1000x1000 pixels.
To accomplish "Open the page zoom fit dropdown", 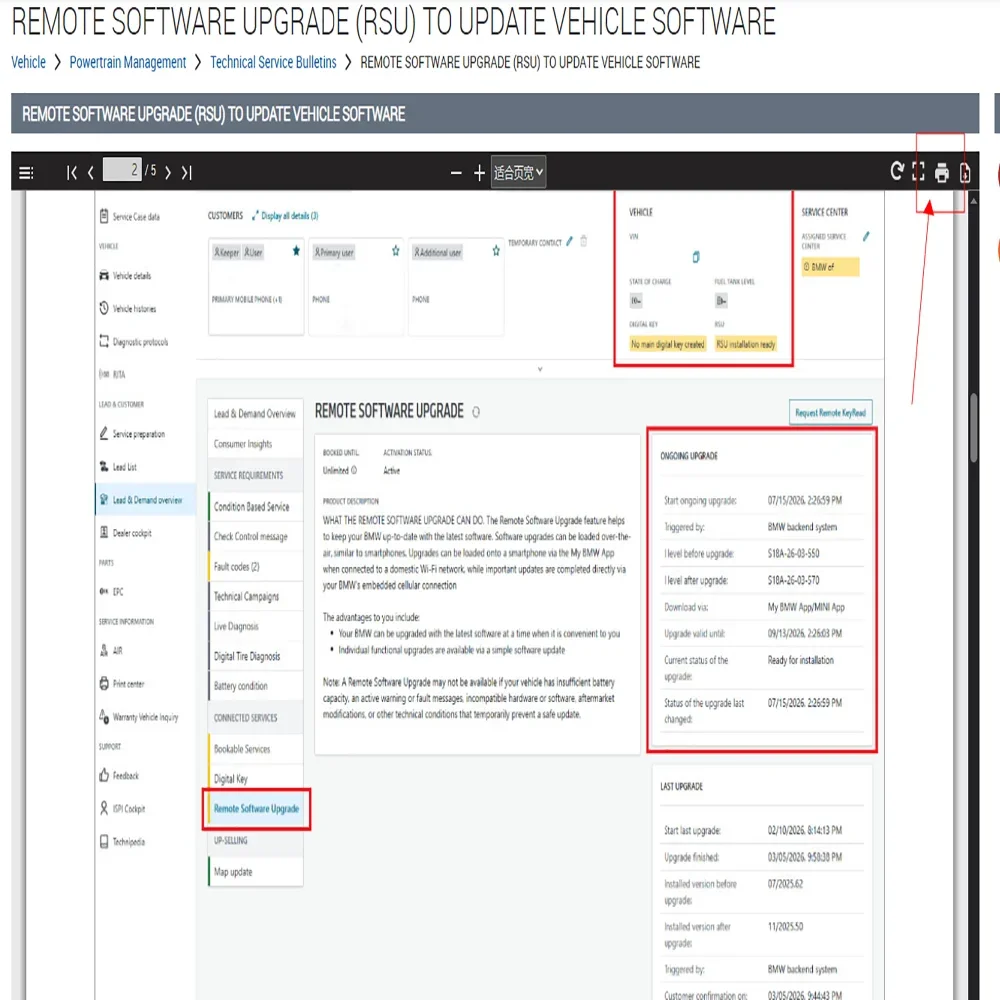I will [x=518, y=172].
